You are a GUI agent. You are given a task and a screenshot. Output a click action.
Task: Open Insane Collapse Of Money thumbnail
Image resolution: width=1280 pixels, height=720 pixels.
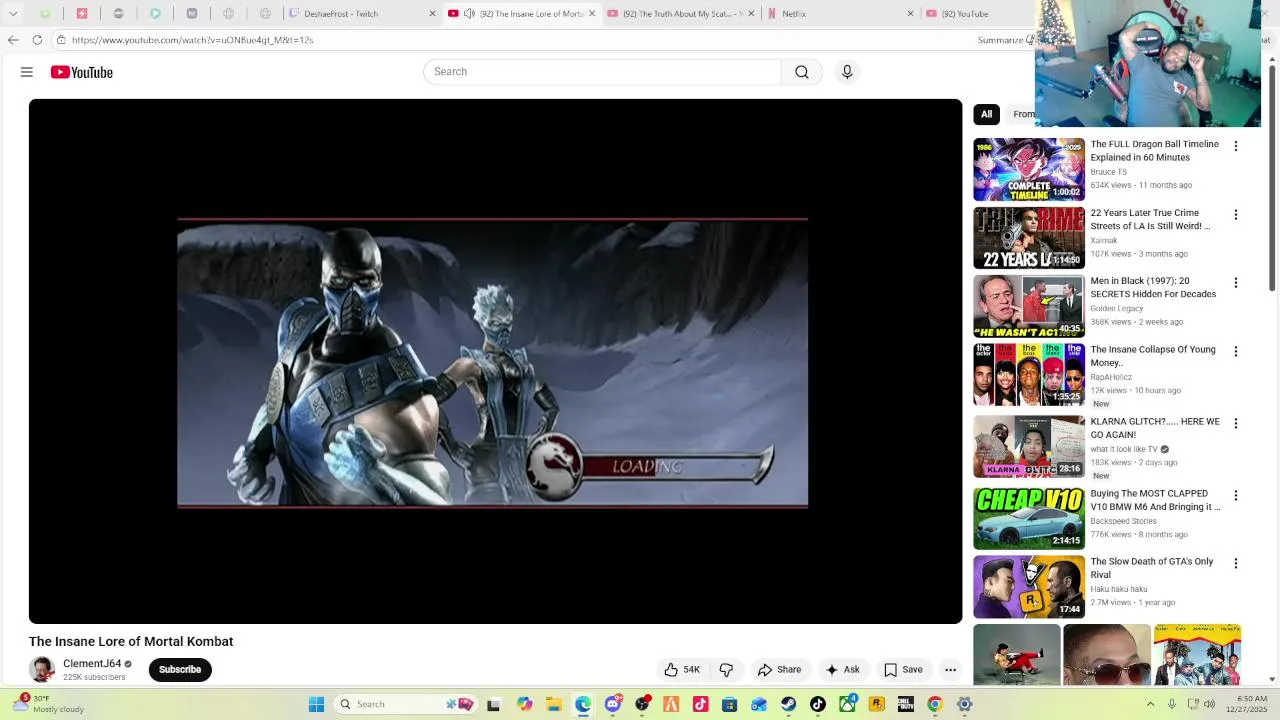[x=1029, y=374]
